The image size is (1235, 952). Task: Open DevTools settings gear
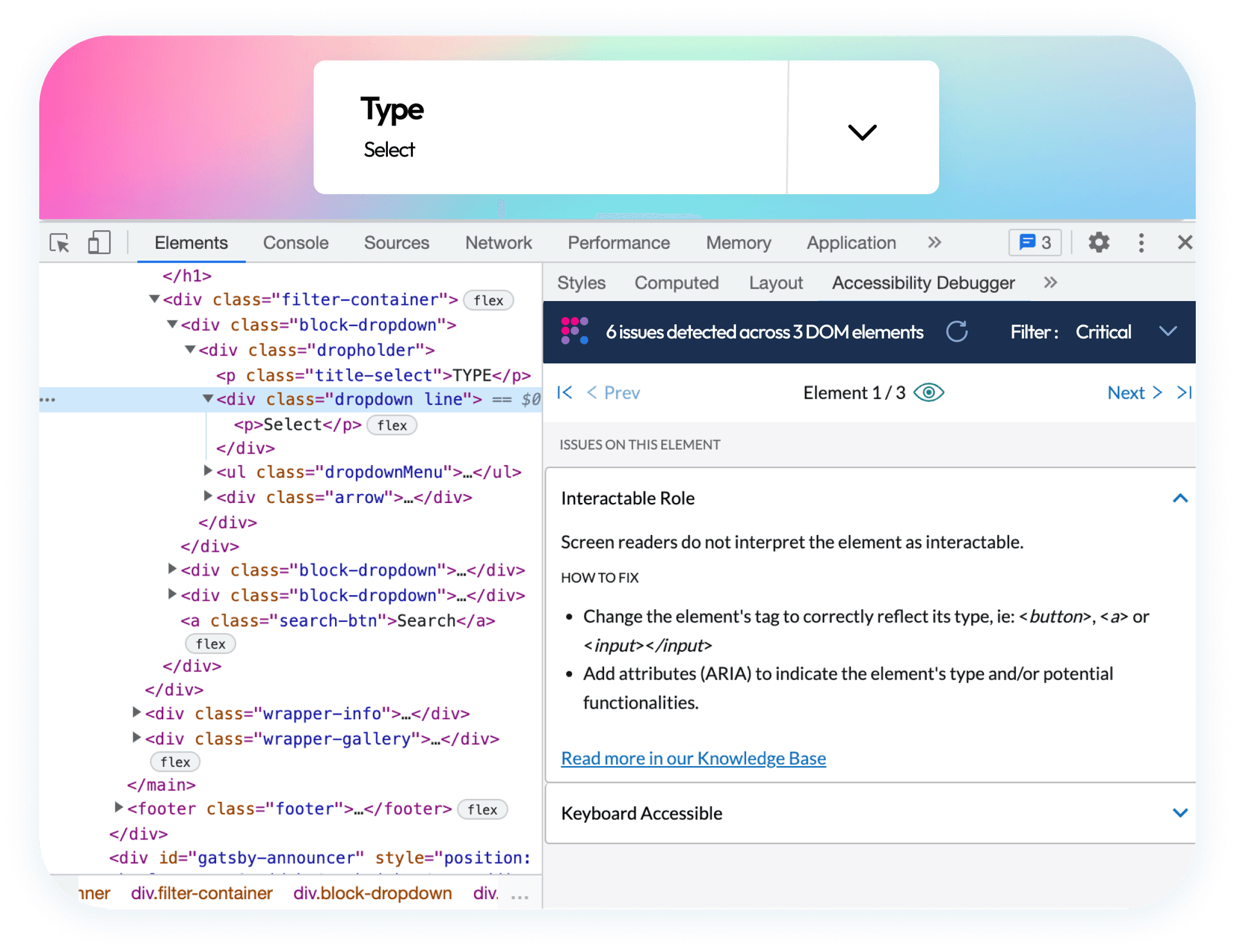coord(1099,243)
